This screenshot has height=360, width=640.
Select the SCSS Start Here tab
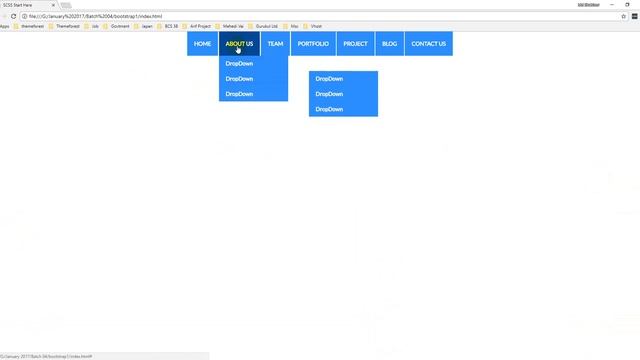(28, 5)
